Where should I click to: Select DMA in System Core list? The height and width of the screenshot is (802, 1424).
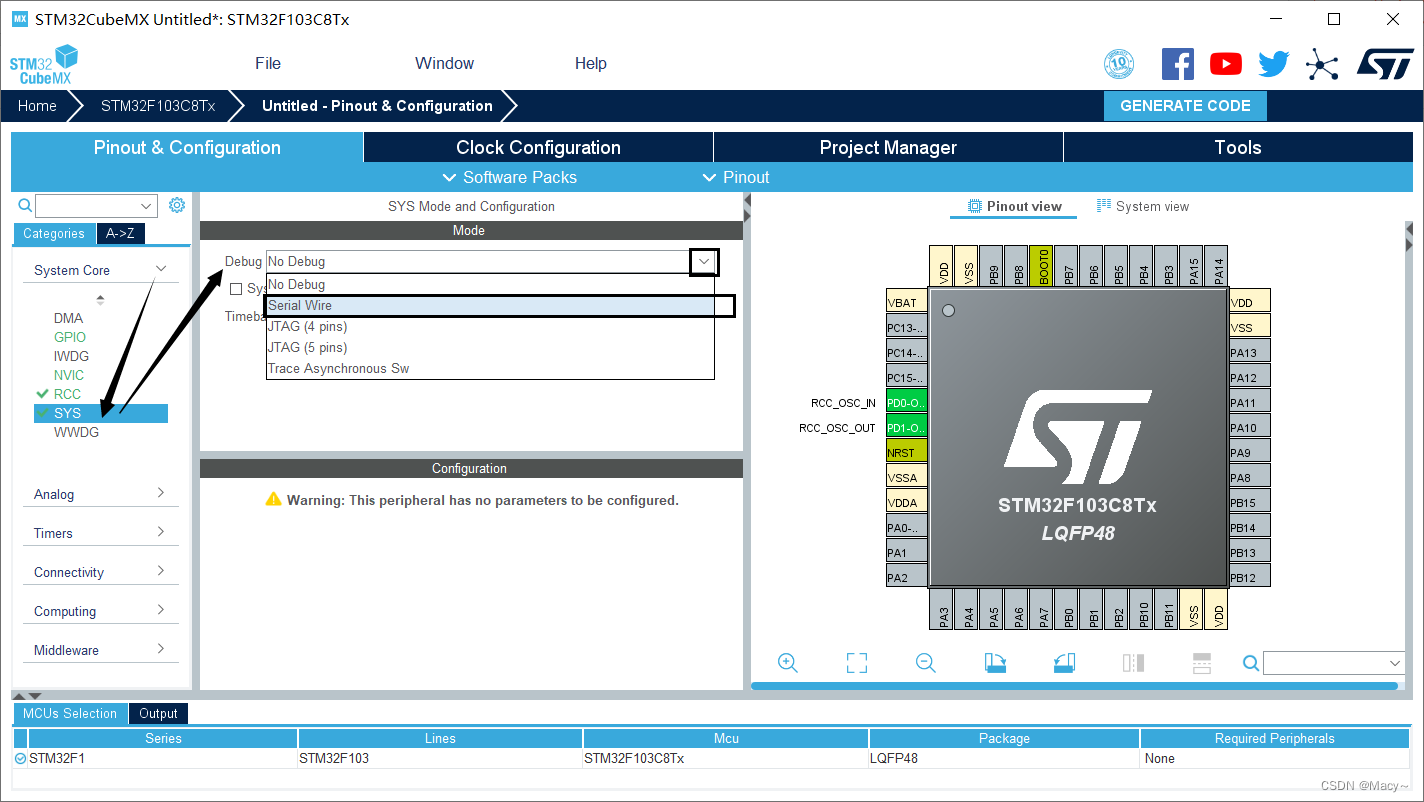tap(69, 318)
